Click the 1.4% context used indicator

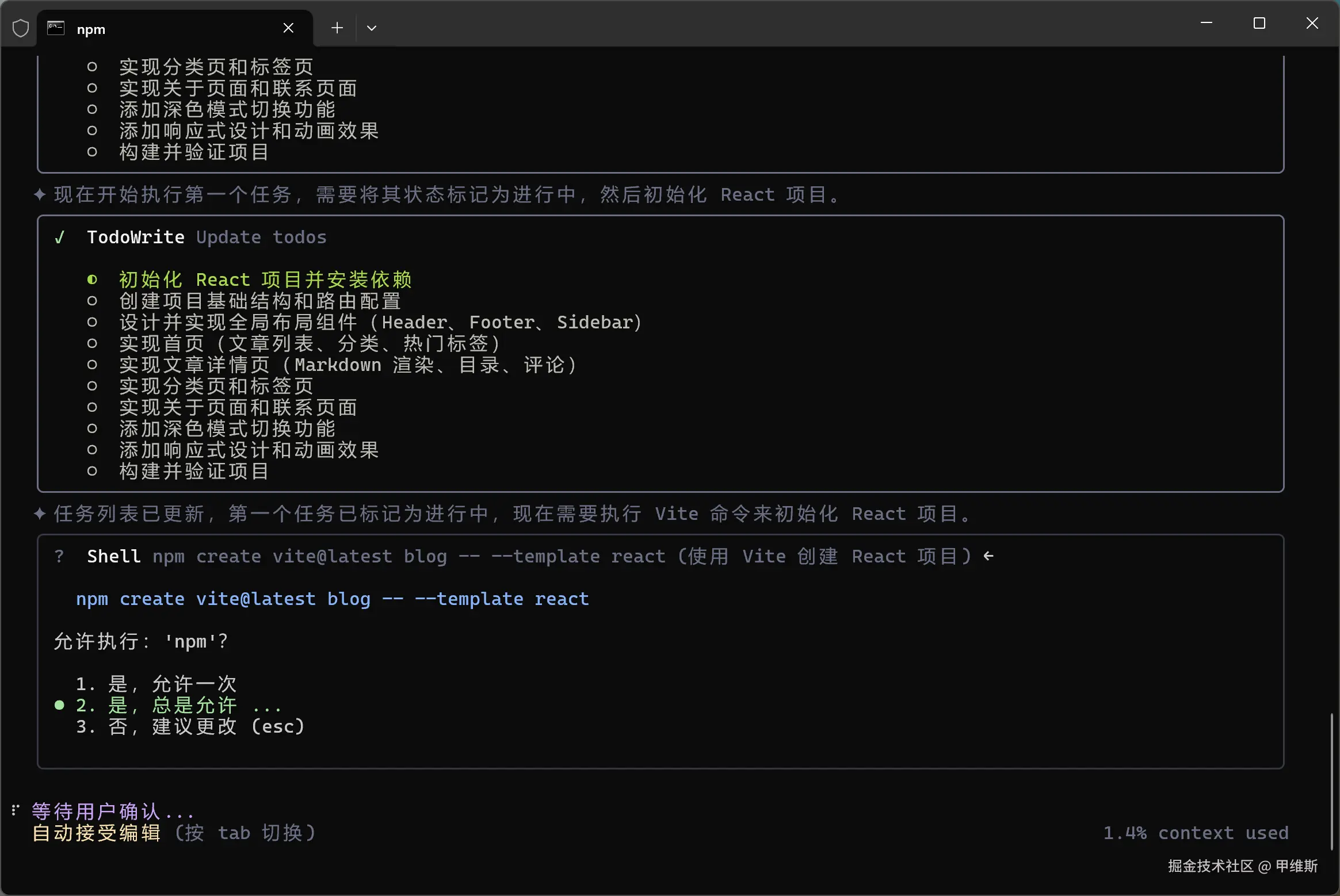tap(1196, 833)
